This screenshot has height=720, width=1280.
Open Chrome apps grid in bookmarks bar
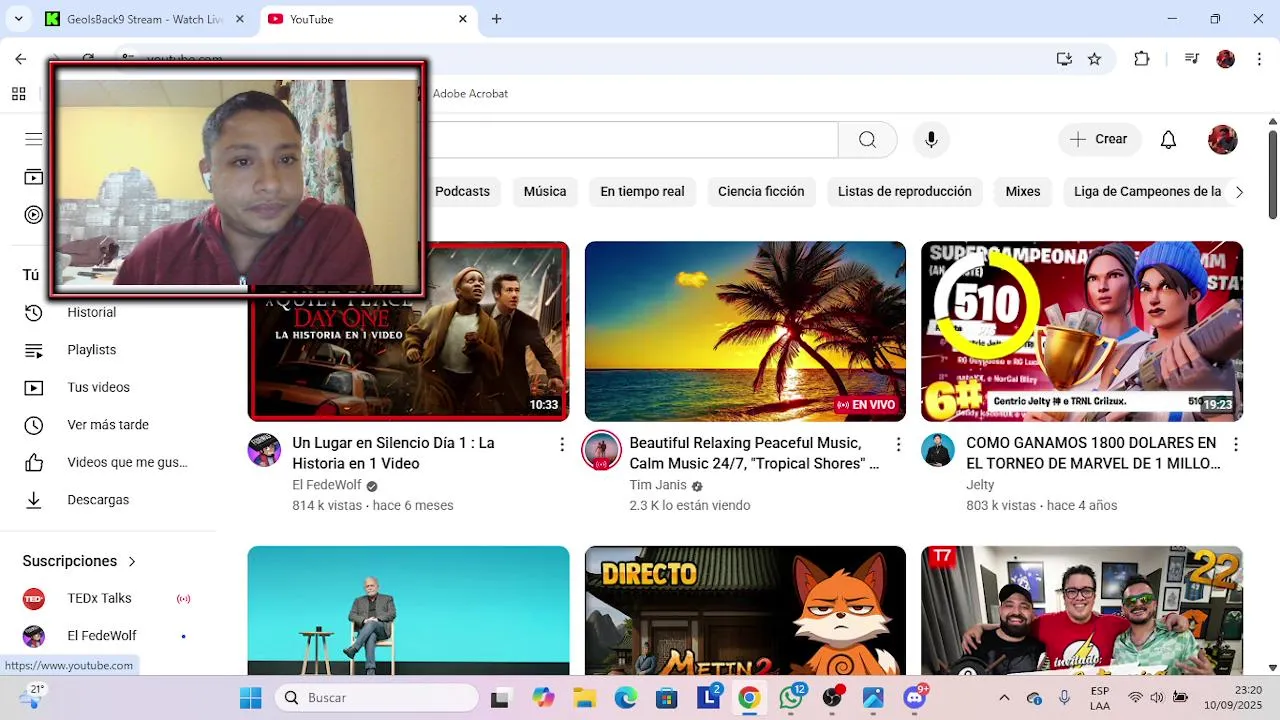coord(18,93)
